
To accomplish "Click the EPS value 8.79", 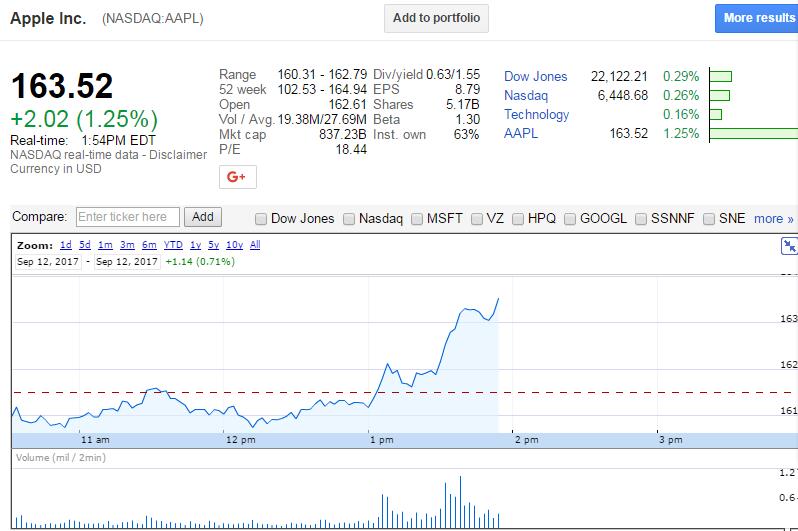I will 467,89.
